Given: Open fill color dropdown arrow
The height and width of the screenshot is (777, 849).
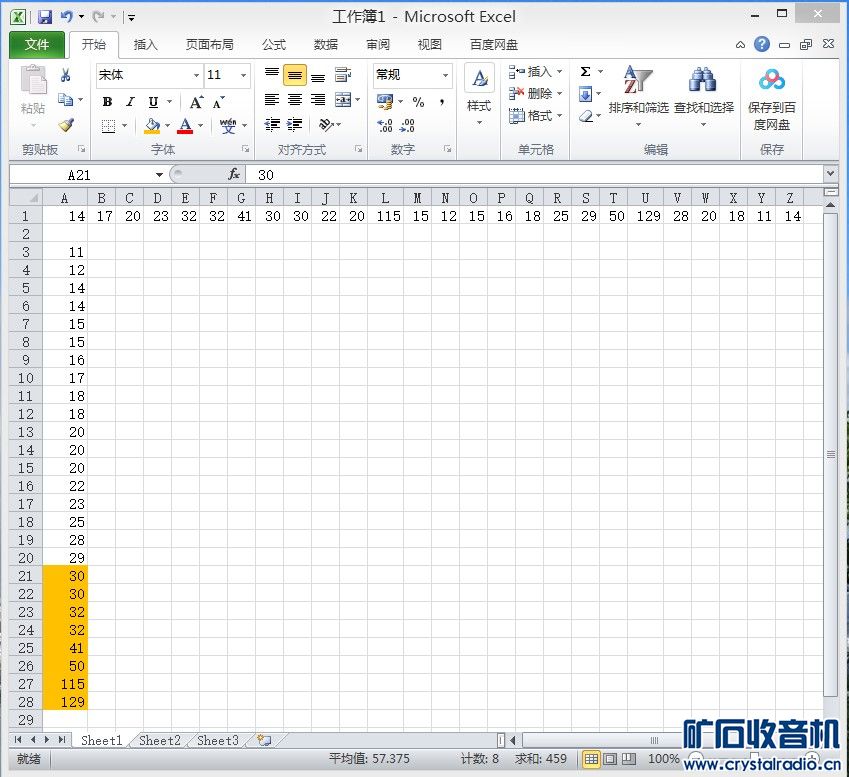Looking at the screenshot, I should 167,126.
